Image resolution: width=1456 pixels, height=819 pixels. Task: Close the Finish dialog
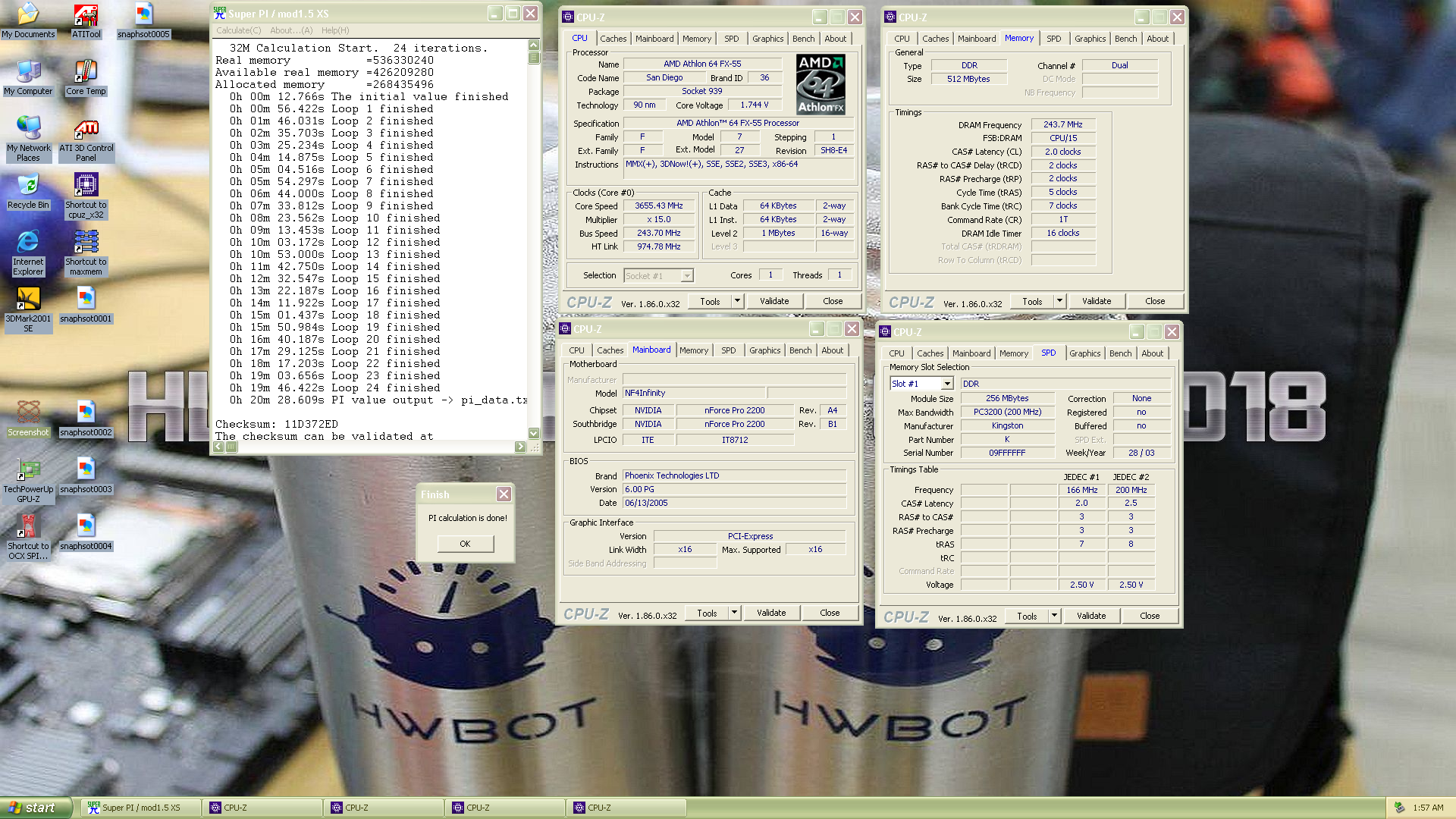click(x=504, y=494)
